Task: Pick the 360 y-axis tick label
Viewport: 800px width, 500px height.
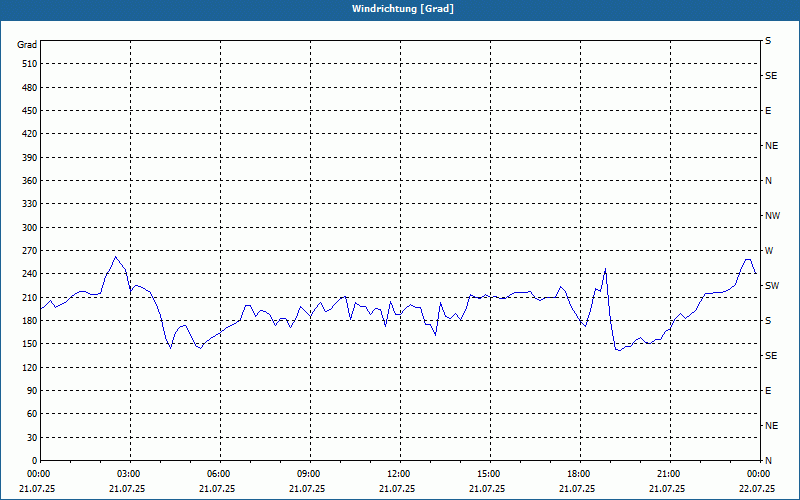Action: pyautogui.click(x=30, y=181)
